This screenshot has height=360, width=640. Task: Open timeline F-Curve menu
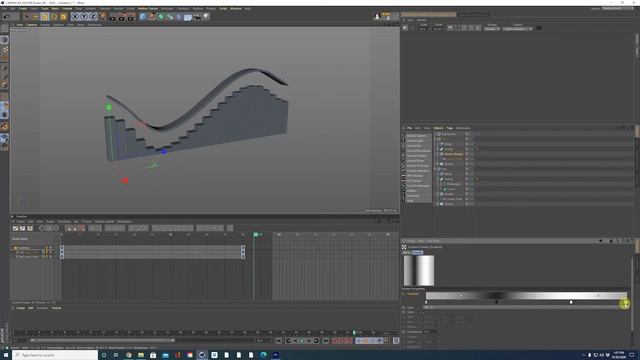[87, 222]
